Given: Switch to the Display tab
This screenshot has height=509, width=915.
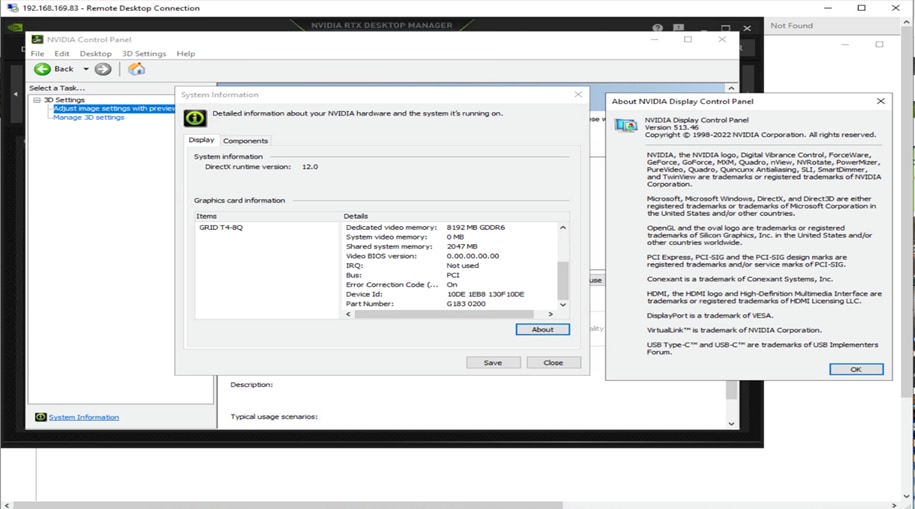Looking at the screenshot, I should coord(201,140).
